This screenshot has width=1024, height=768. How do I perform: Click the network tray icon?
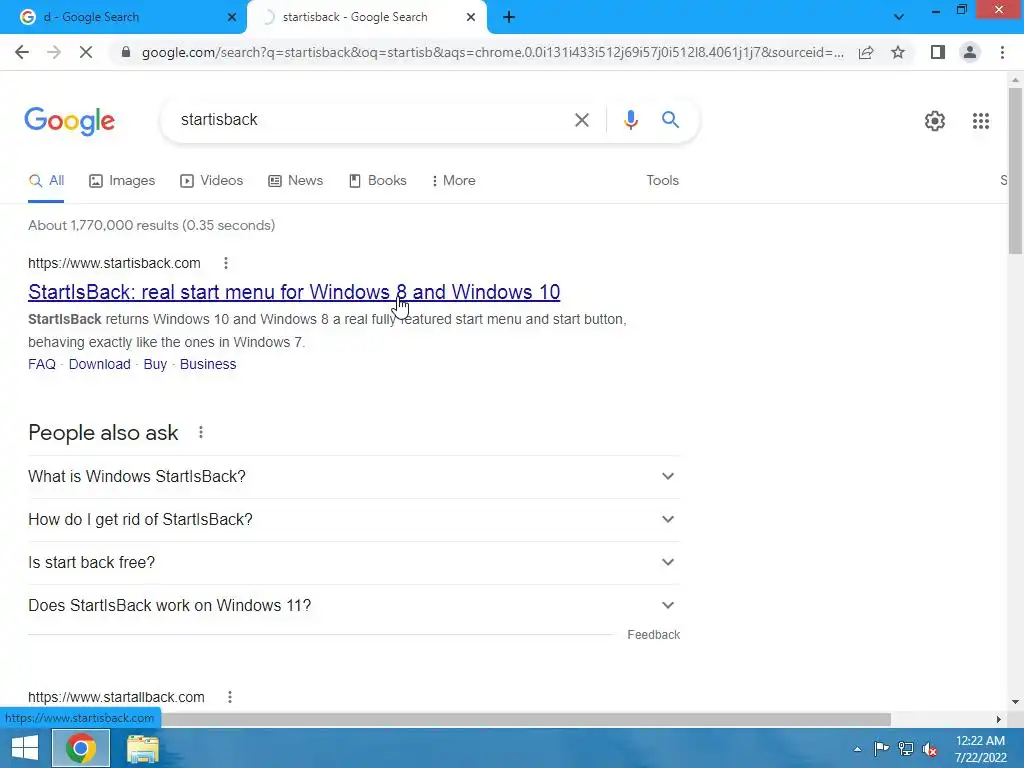(x=906, y=748)
